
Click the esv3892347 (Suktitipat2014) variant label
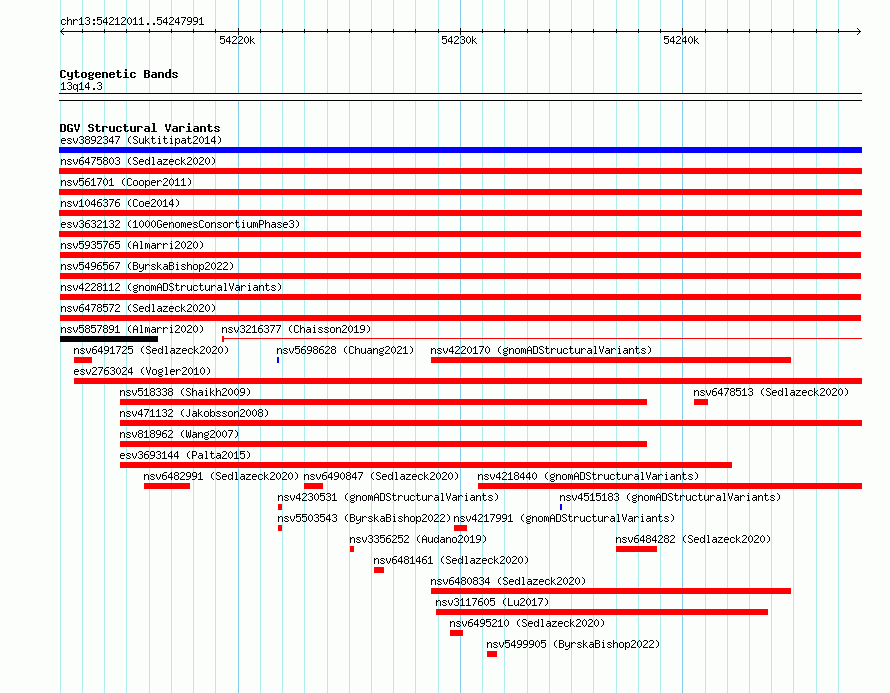141,140
